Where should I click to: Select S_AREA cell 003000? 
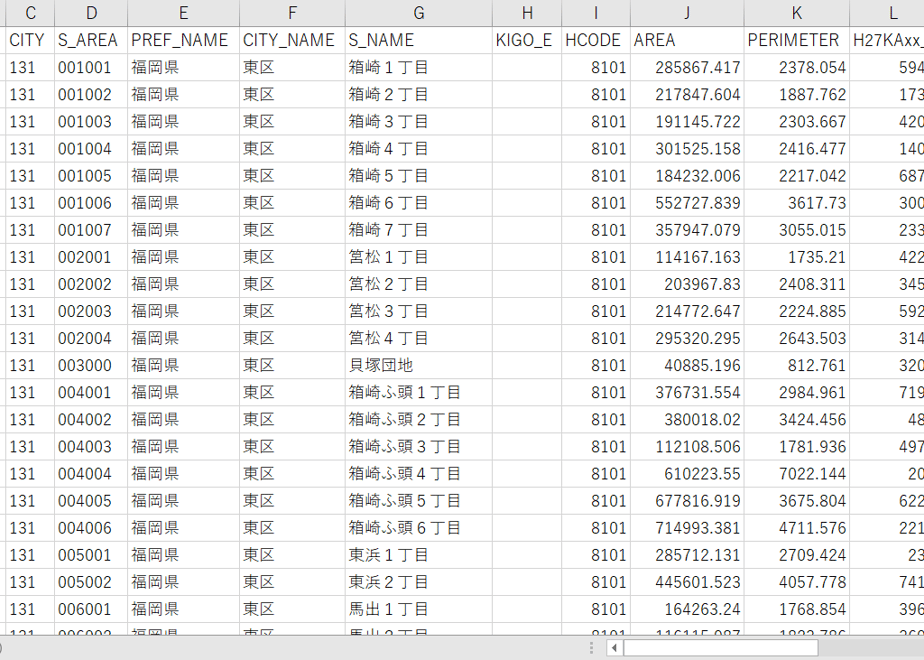[91, 365]
